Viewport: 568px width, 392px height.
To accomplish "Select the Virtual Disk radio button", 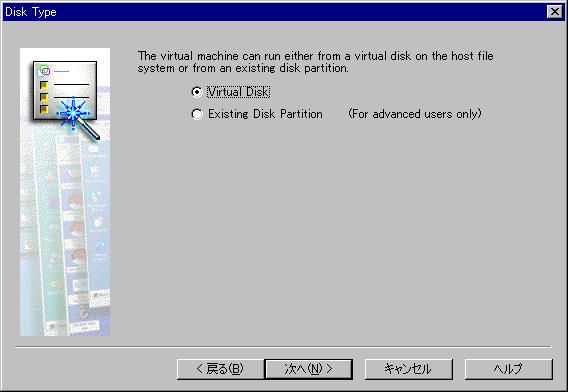I will point(197,92).
